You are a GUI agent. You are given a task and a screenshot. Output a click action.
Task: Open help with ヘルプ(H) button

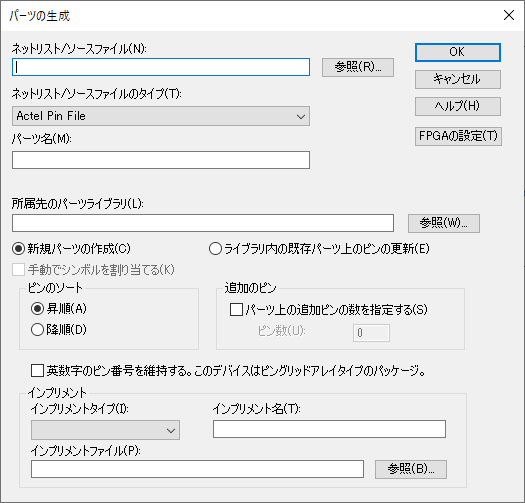pos(458,106)
